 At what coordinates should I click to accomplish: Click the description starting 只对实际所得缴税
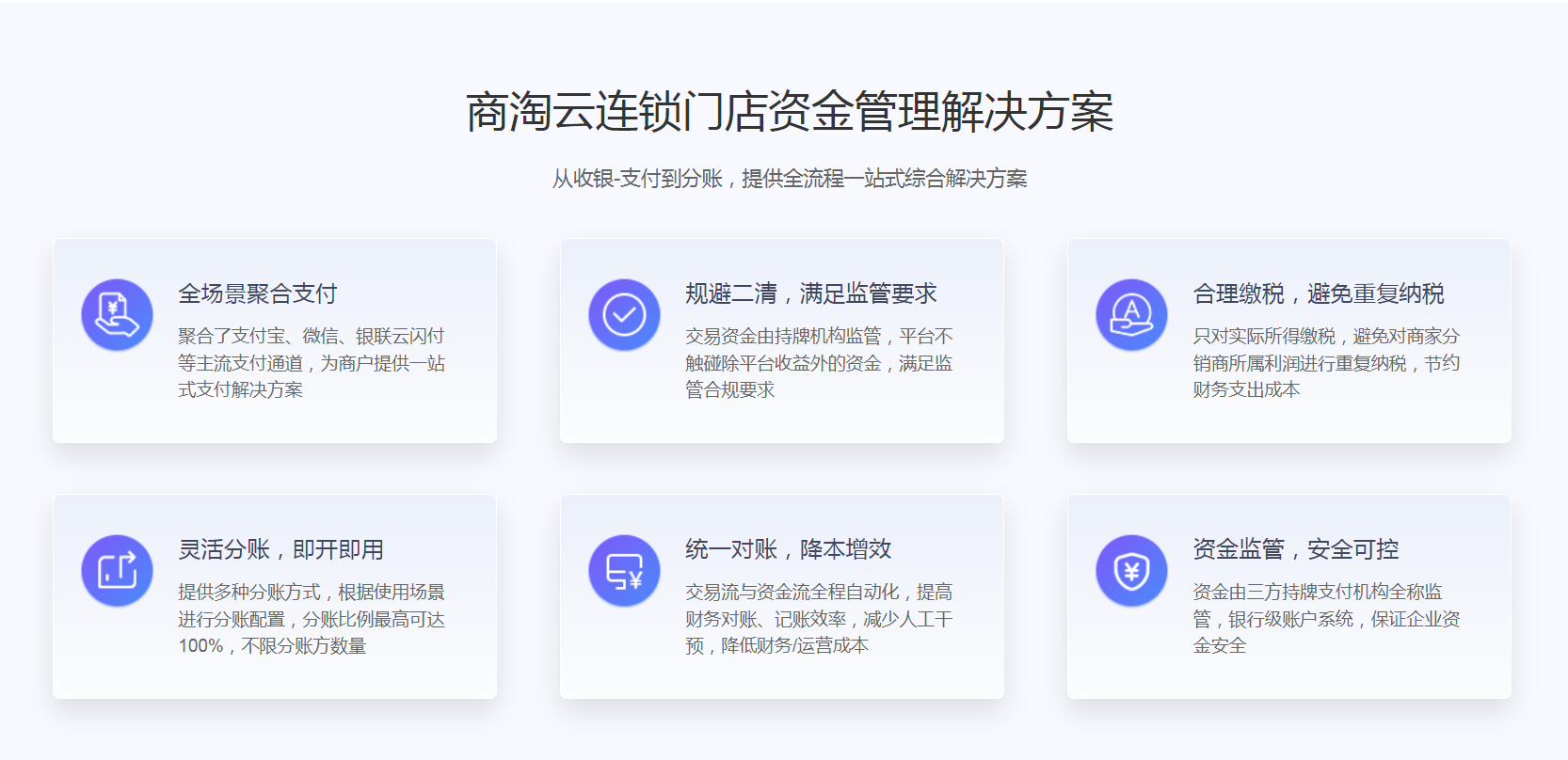(x=1325, y=363)
